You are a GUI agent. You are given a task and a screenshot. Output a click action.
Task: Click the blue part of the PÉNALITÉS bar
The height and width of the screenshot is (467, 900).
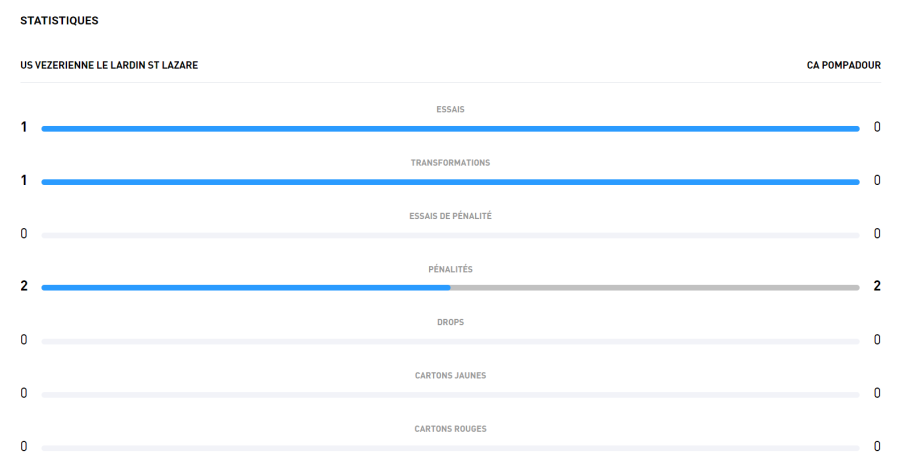coord(245,287)
